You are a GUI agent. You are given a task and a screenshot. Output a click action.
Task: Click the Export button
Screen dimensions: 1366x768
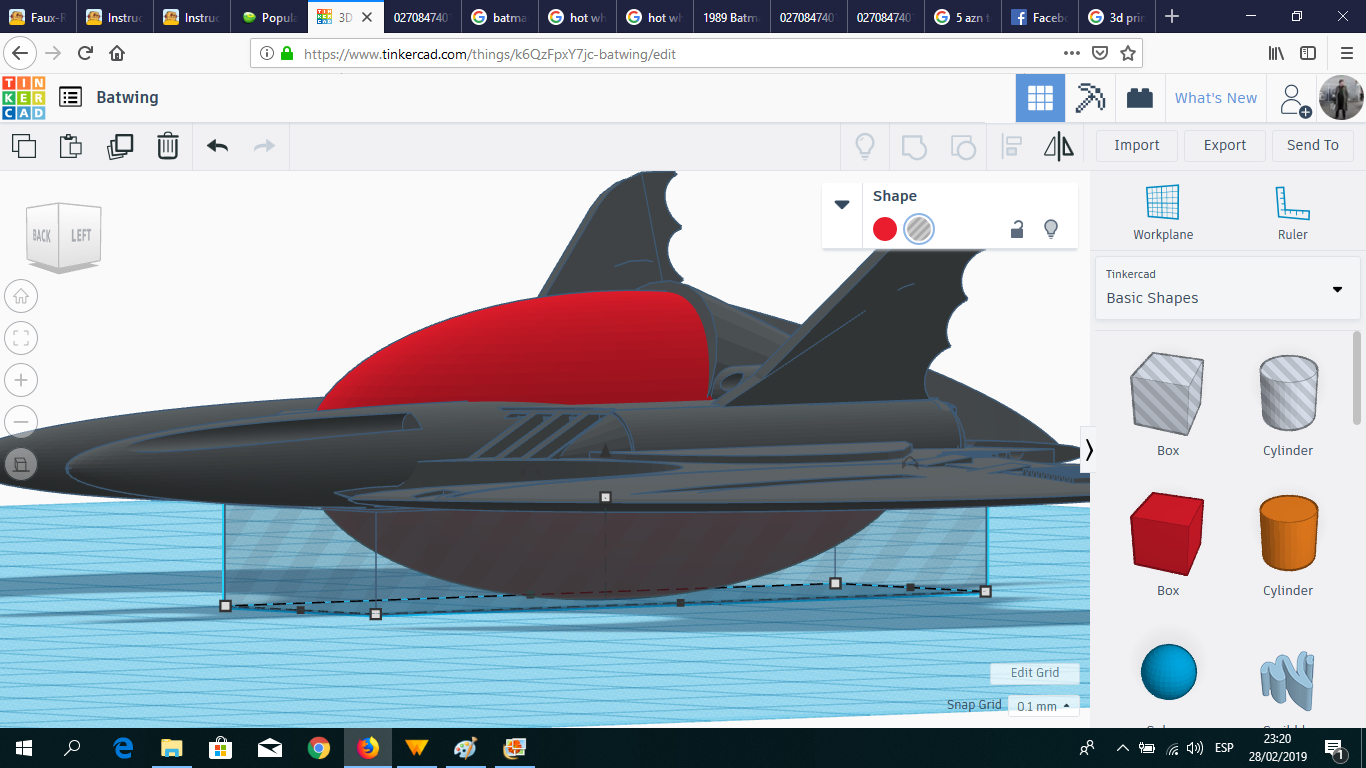[1225, 145]
